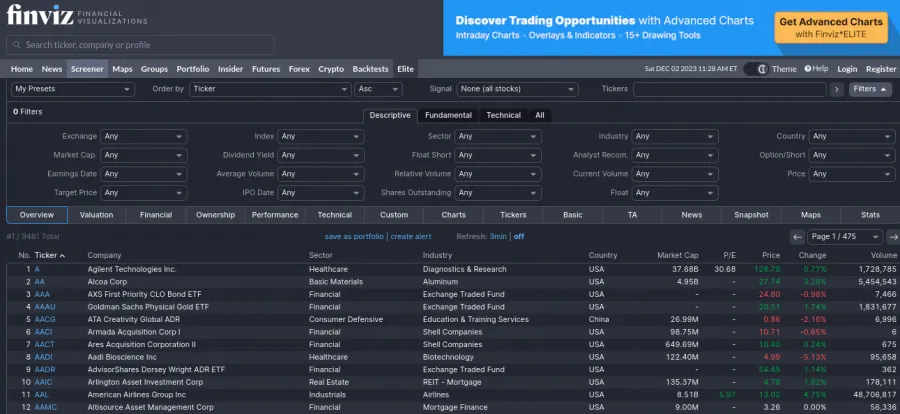Select the Snapshot view tab
The width and height of the screenshot is (900, 414).
click(751, 215)
